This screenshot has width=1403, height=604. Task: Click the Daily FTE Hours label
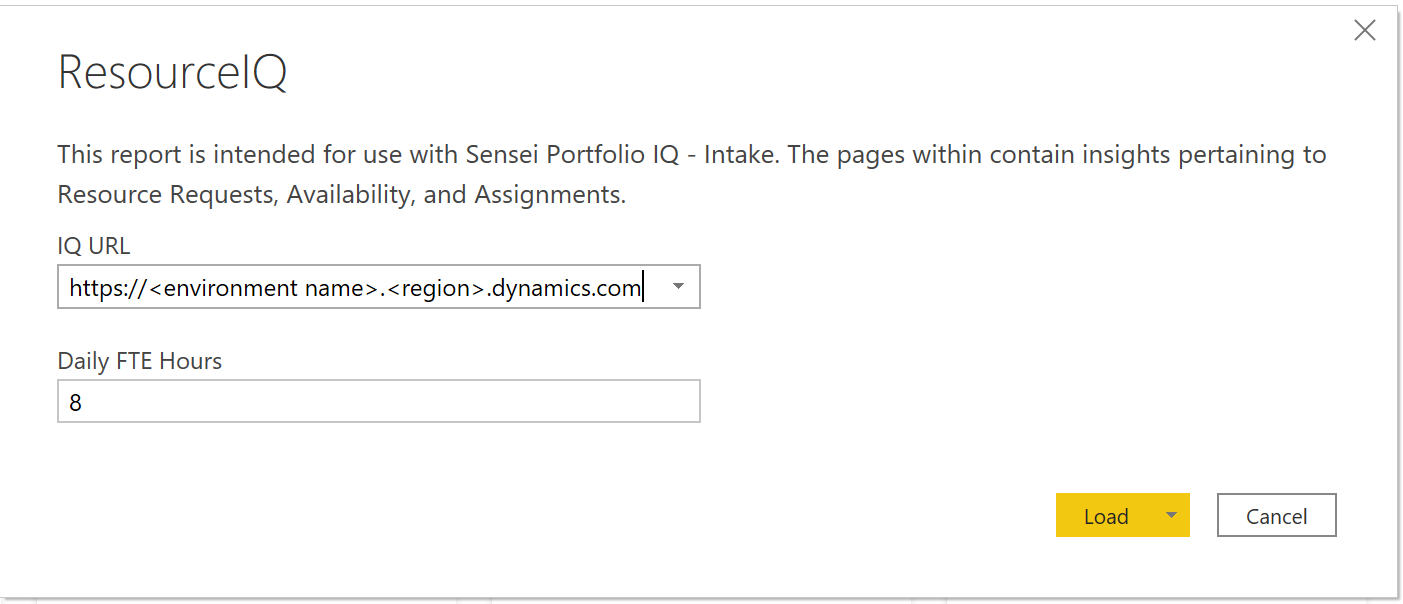pyautogui.click(x=140, y=361)
